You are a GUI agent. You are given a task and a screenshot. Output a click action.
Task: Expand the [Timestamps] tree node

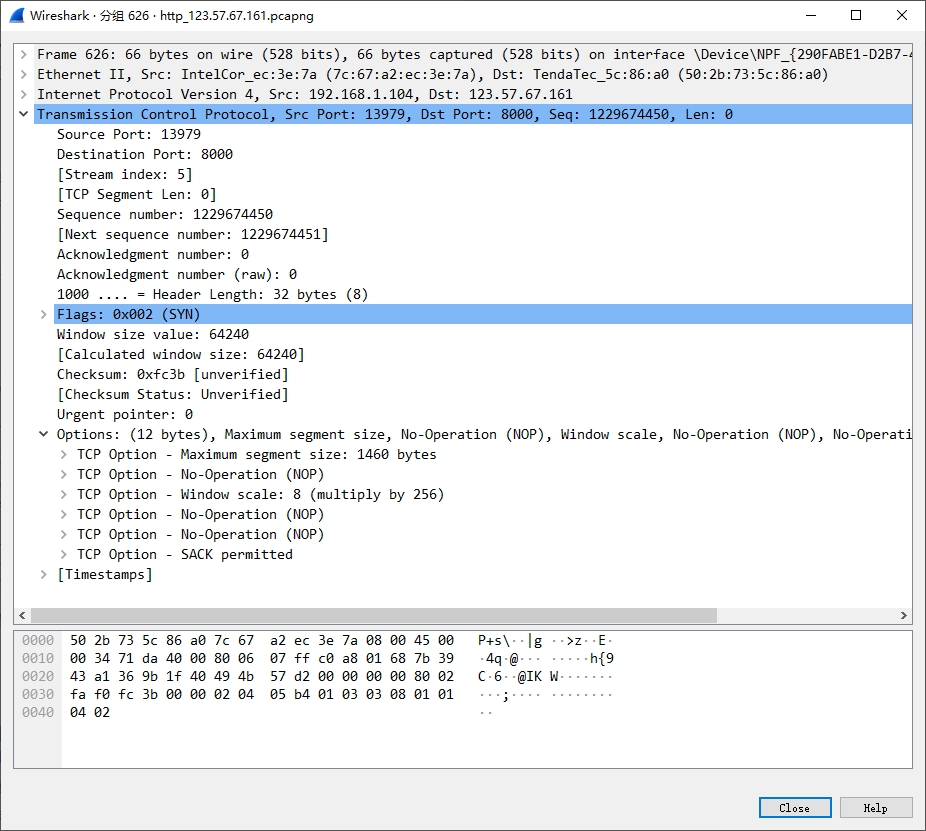coord(44,575)
